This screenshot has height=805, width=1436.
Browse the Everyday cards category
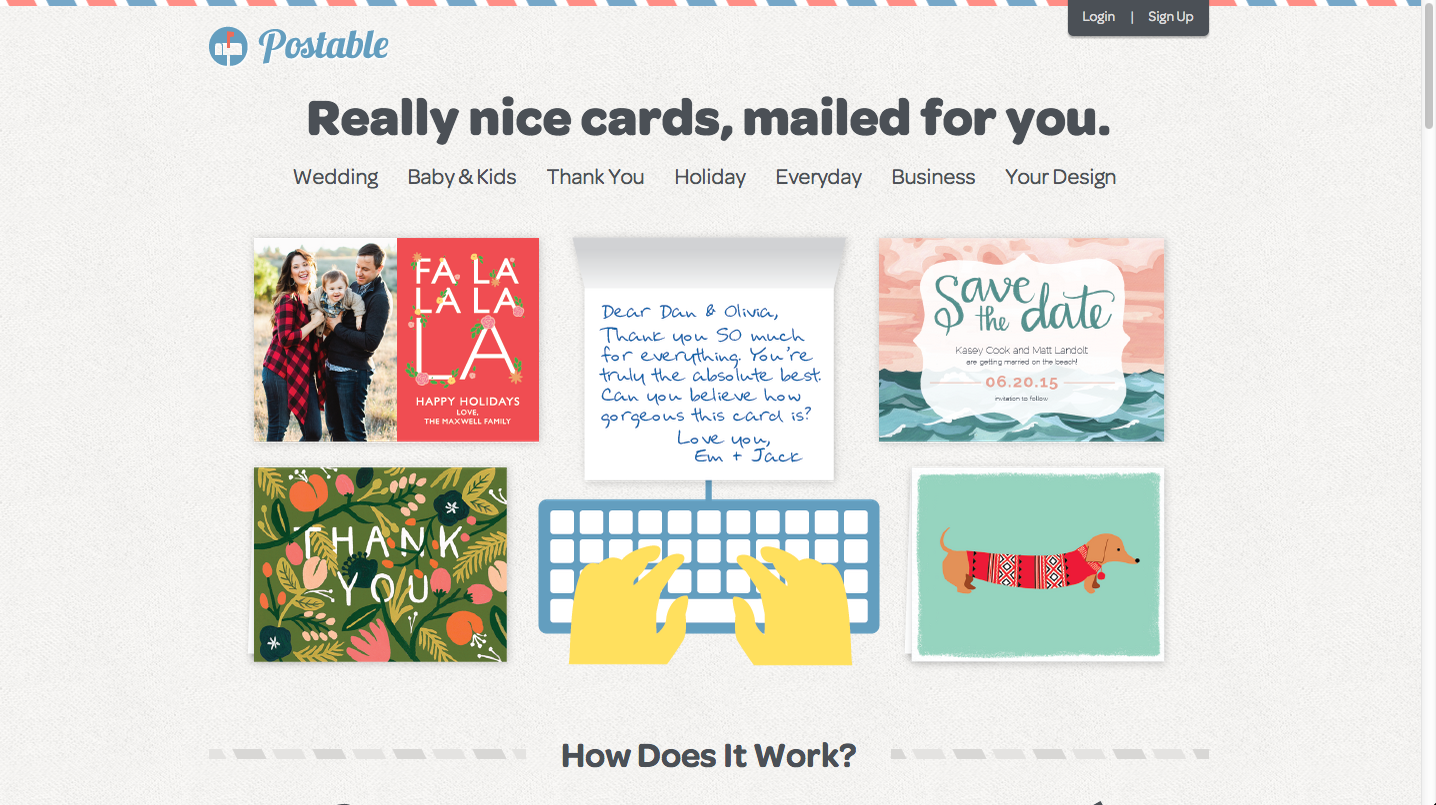818,177
